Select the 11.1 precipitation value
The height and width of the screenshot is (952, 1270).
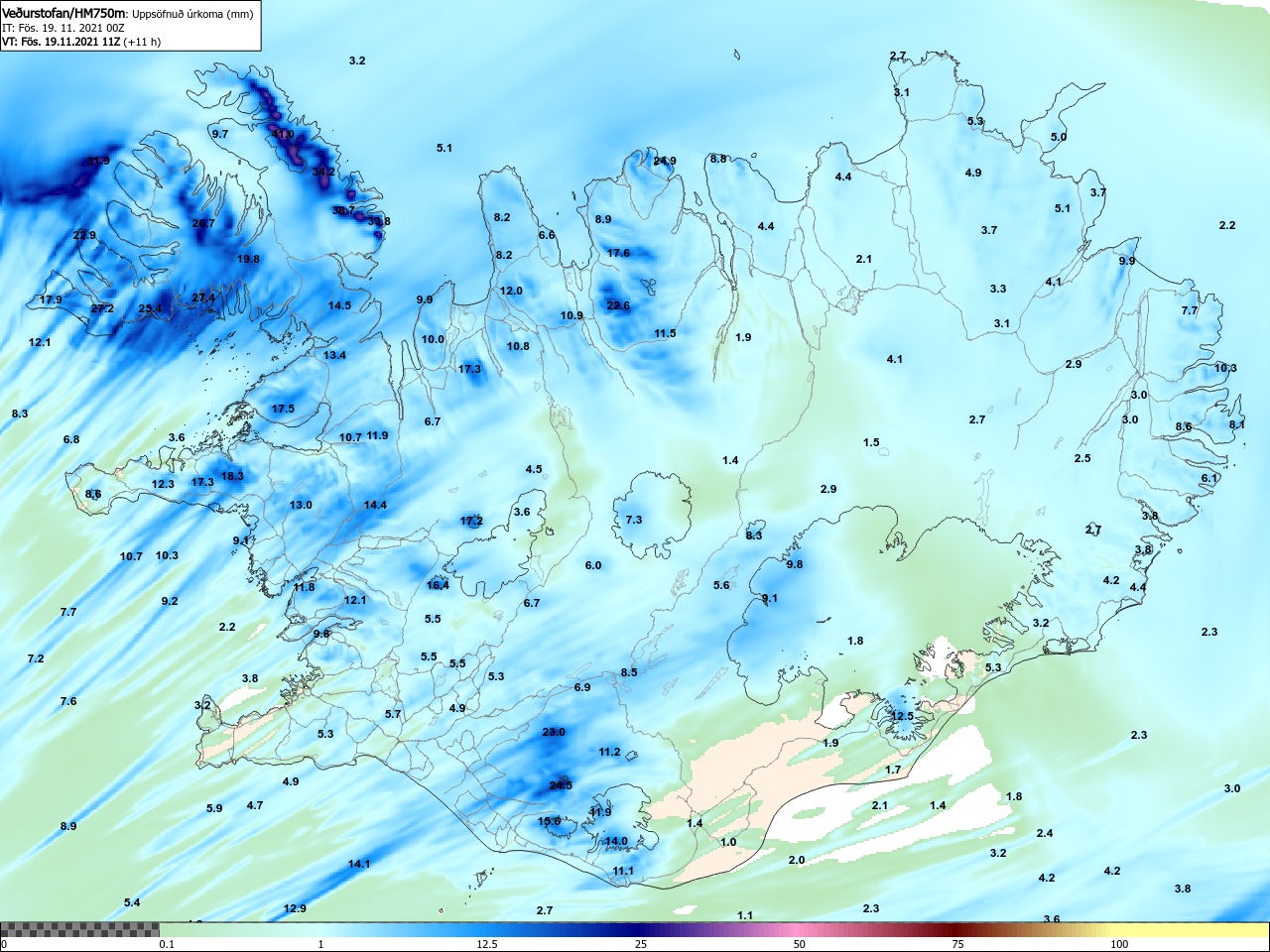pos(622,871)
